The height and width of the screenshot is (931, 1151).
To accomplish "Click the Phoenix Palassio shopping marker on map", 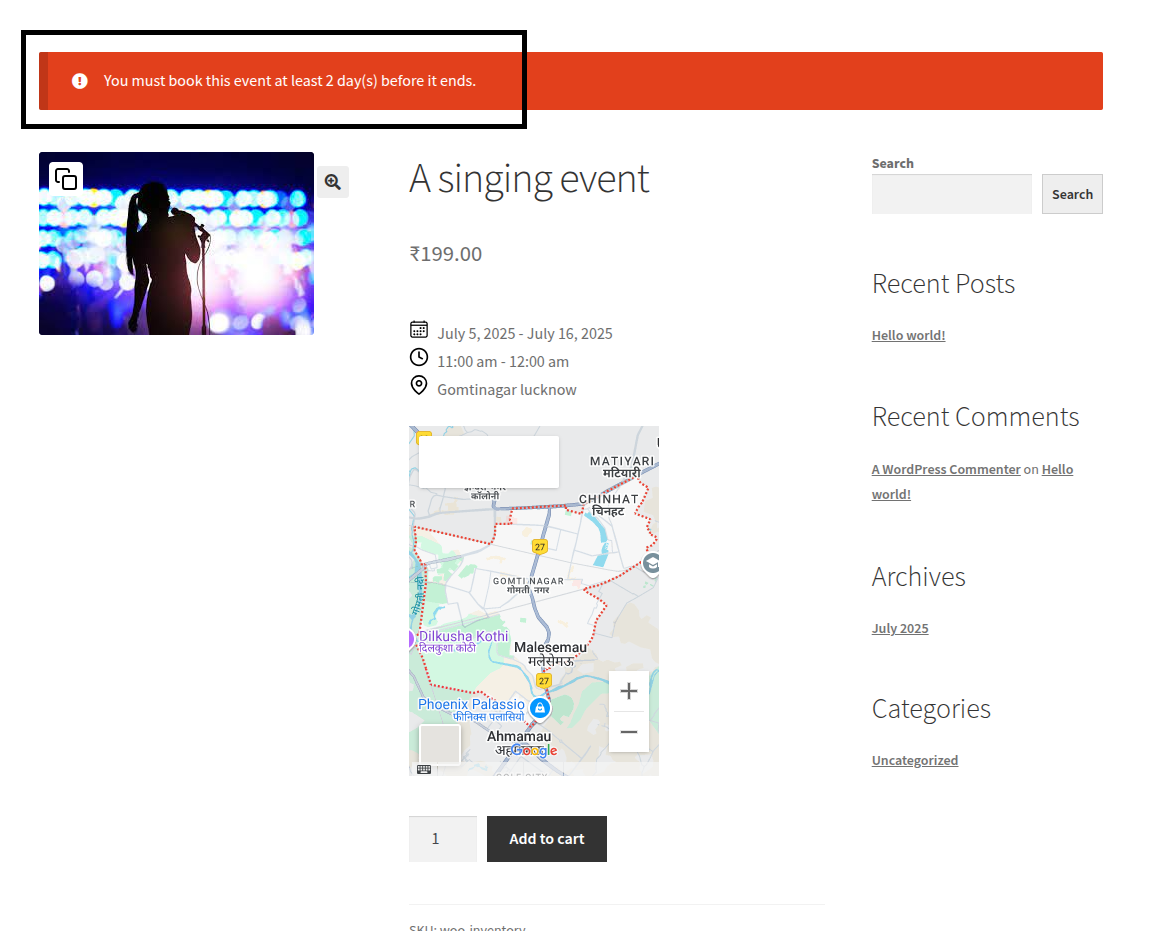I will (x=540, y=708).
